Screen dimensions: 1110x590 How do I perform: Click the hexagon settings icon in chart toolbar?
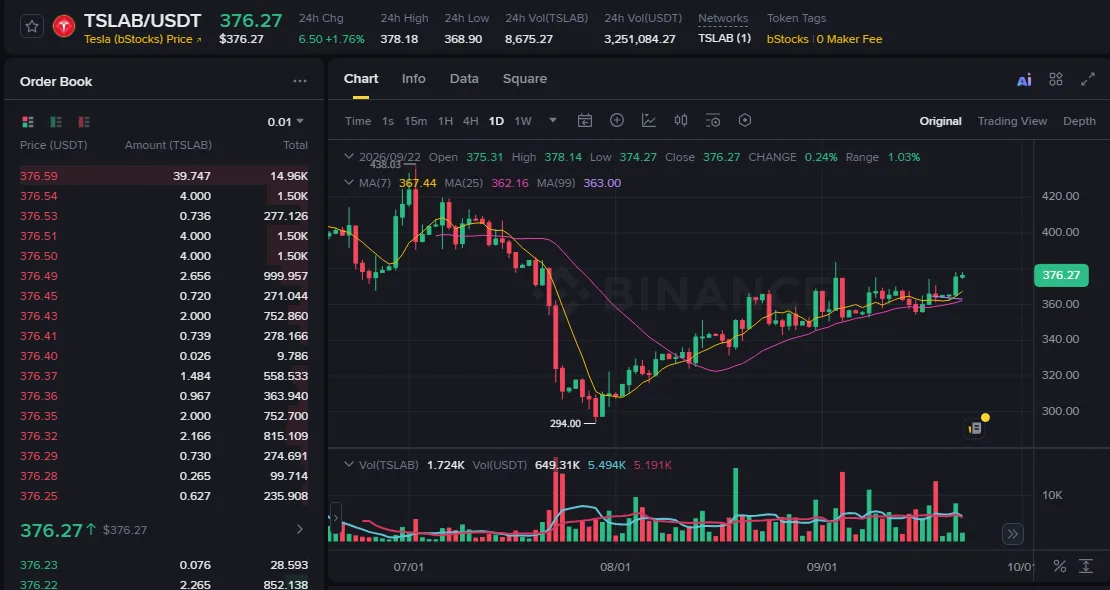(745, 120)
